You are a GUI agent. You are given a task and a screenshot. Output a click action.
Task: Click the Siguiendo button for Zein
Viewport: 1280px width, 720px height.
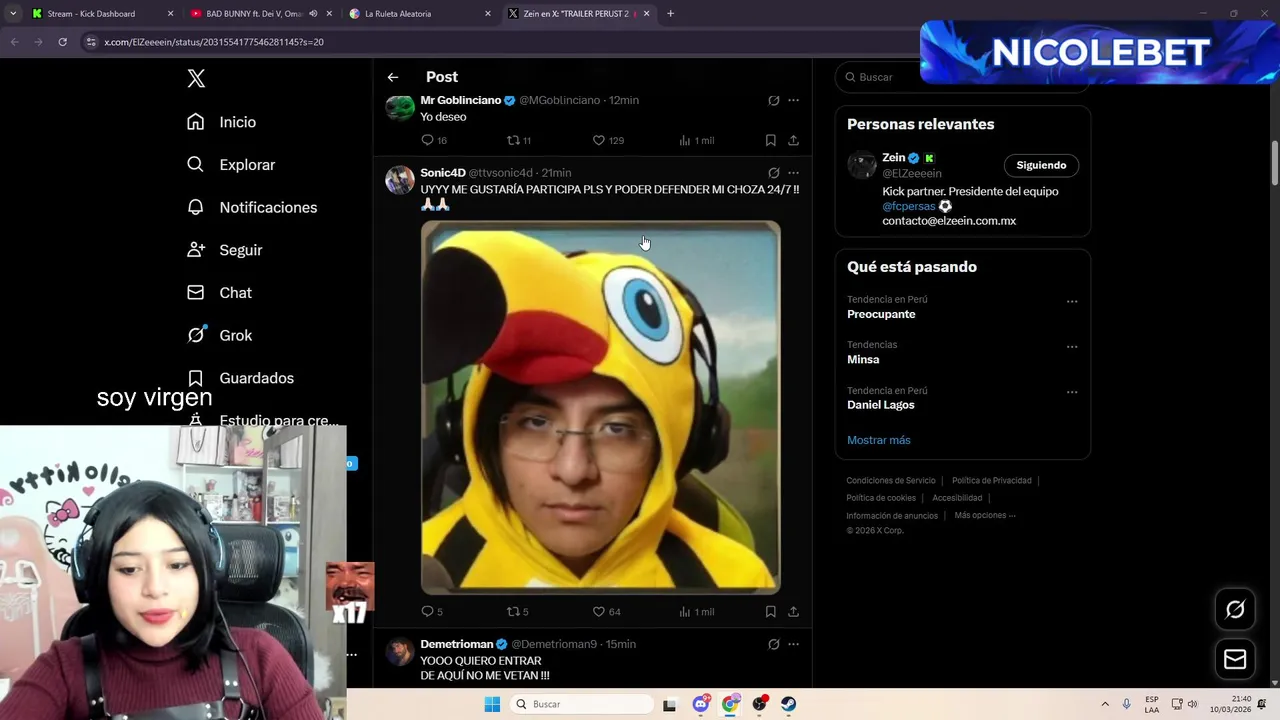click(1041, 165)
